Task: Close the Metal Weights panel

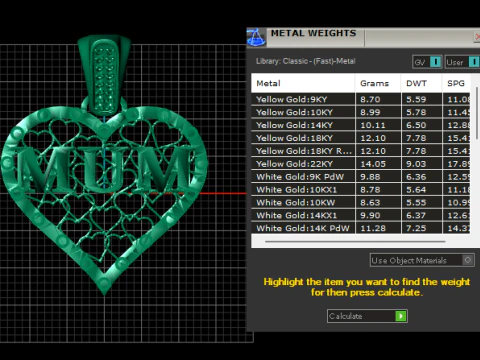Action: (477, 37)
